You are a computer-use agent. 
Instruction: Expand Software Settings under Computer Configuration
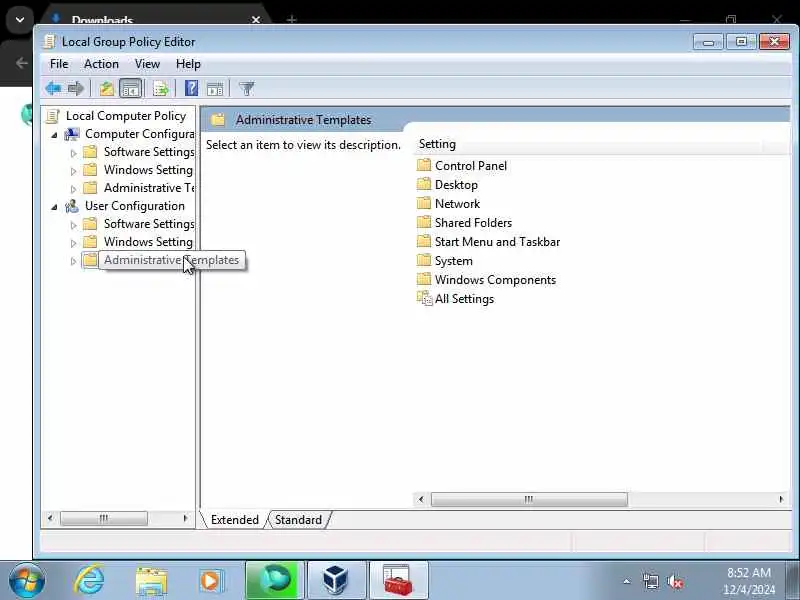73,153
